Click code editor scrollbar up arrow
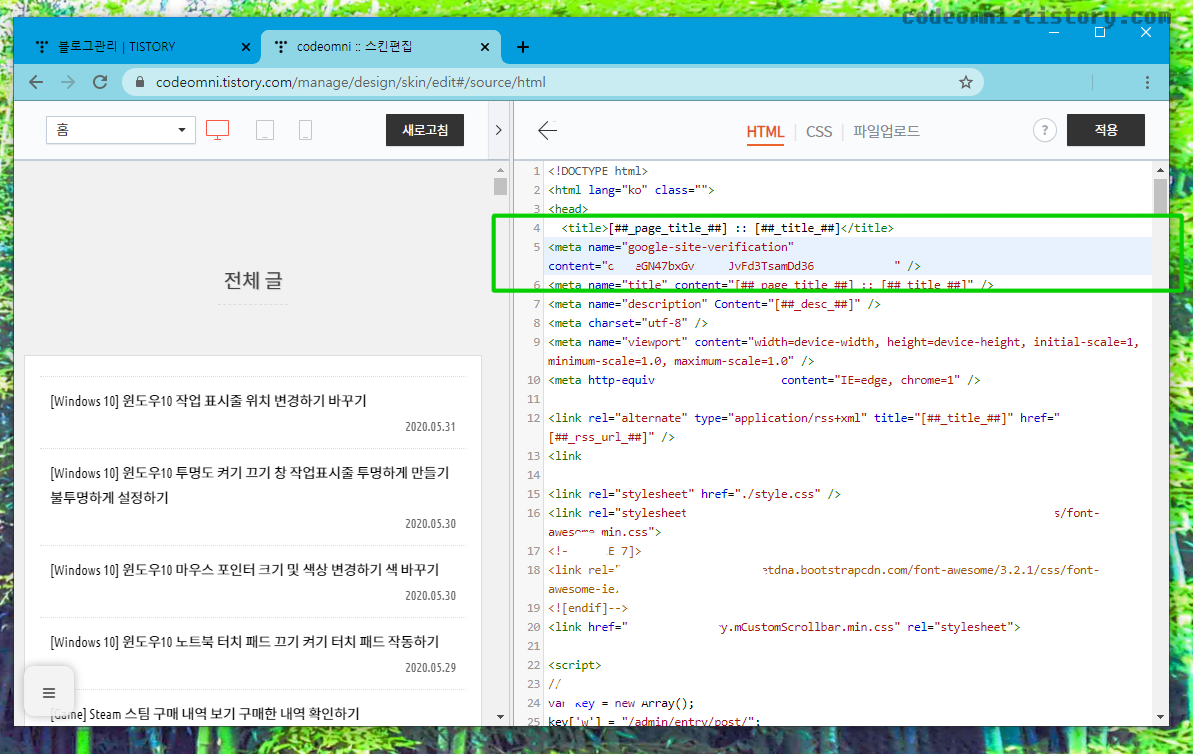Screen dimensions: 1193x754 [1160, 170]
